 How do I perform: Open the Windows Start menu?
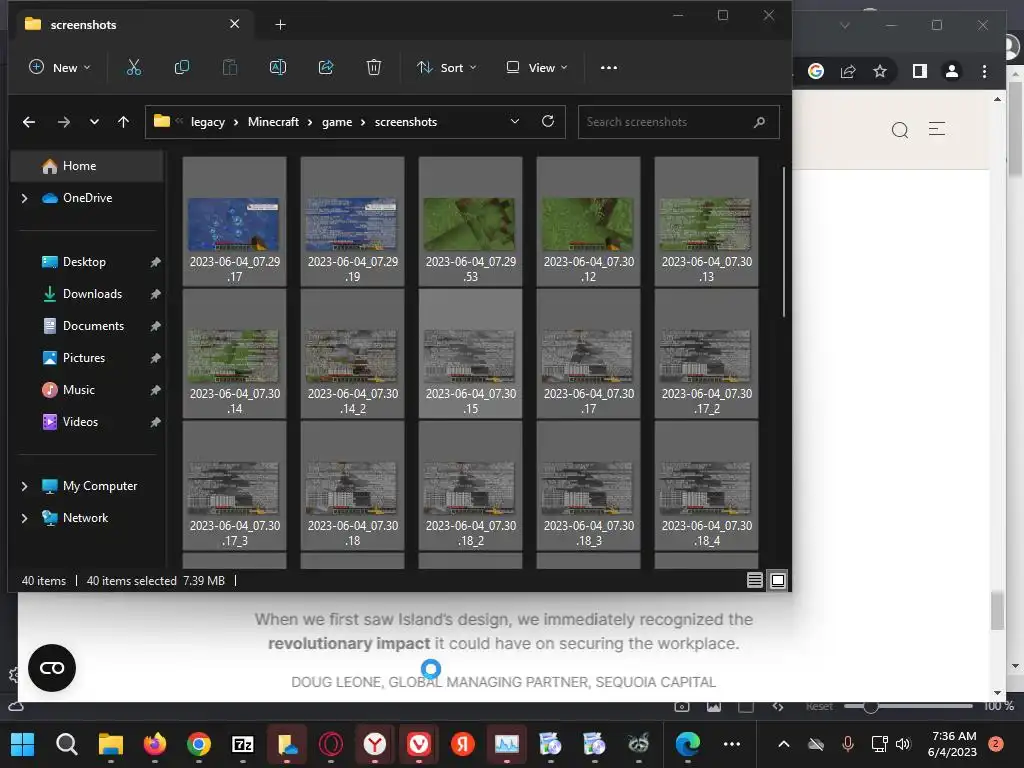[23, 744]
